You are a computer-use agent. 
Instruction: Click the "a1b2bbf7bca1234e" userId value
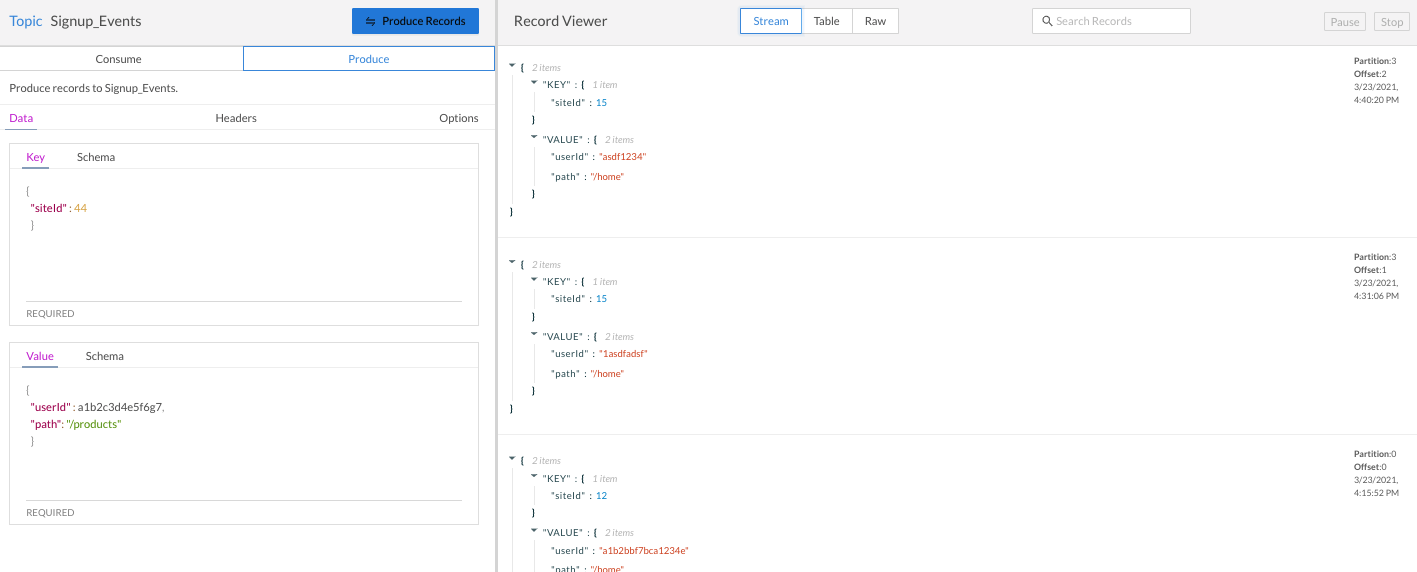[645, 551]
